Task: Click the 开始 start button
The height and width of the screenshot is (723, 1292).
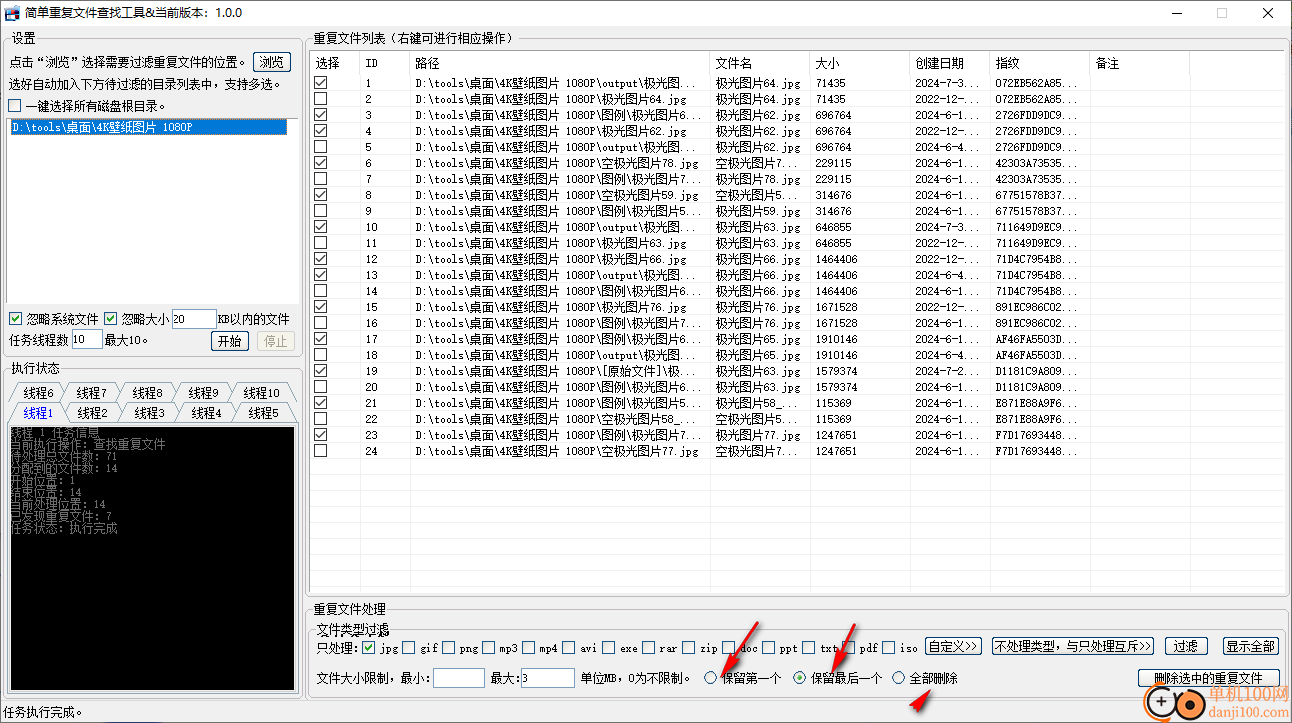Action: [x=229, y=341]
